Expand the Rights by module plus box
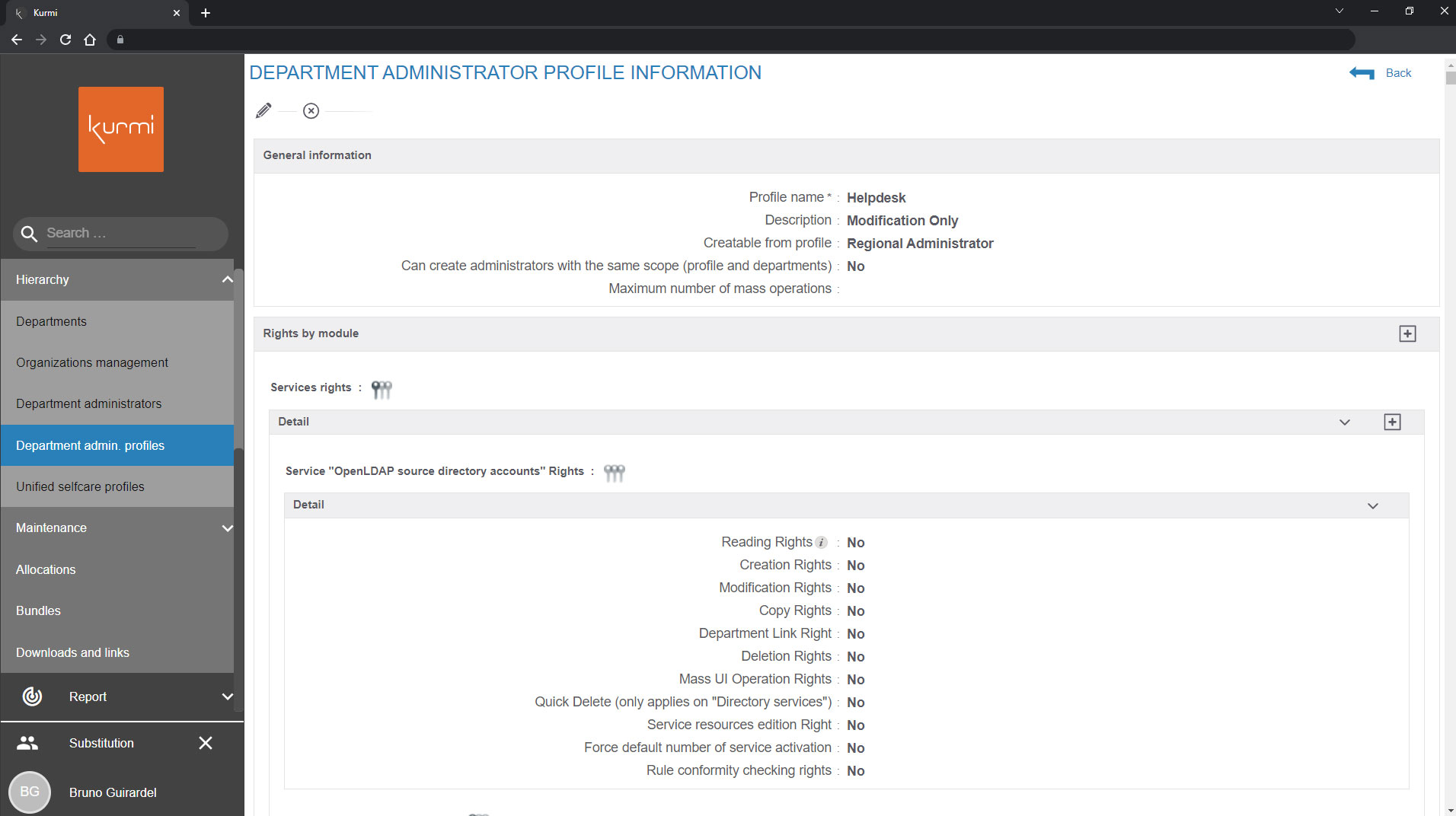1456x816 pixels. pos(1407,334)
